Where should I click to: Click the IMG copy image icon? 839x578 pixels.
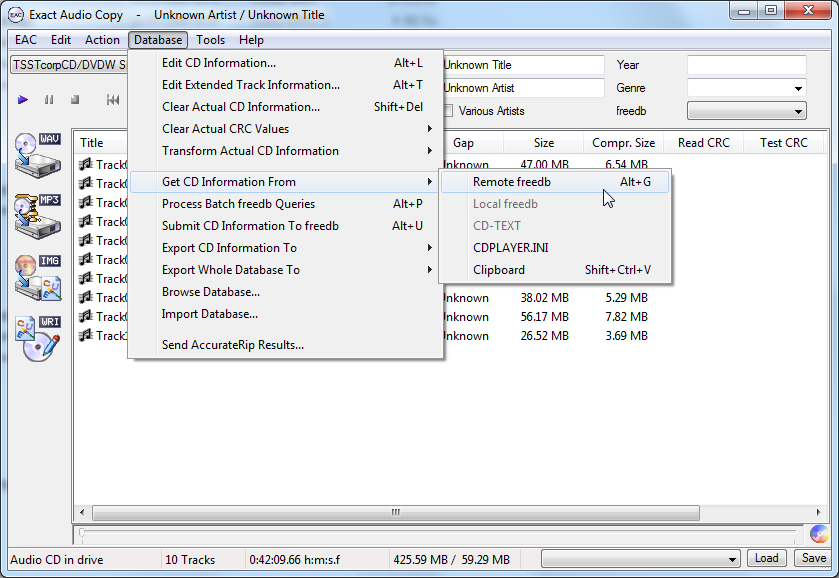tap(37, 277)
